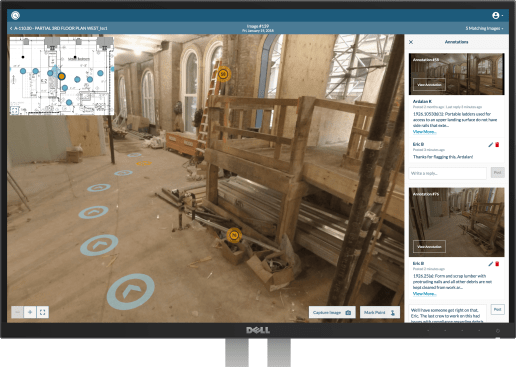The image size is (516, 367).
Task: Click 'Thanks for flagging this, Ardalan!' text
Action: click(x=443, y=157)
